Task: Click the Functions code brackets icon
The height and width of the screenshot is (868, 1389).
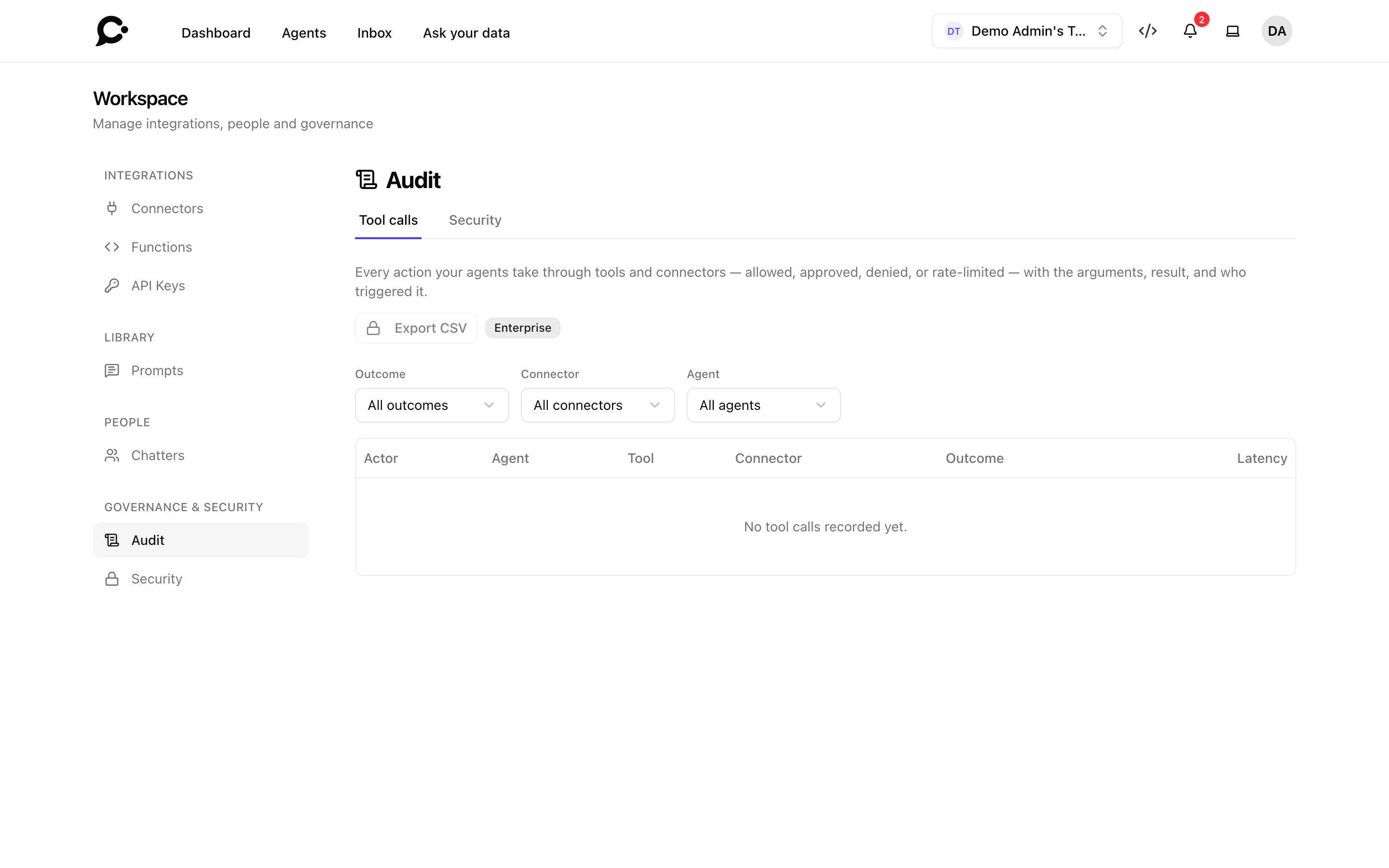Action: point(112,247)
